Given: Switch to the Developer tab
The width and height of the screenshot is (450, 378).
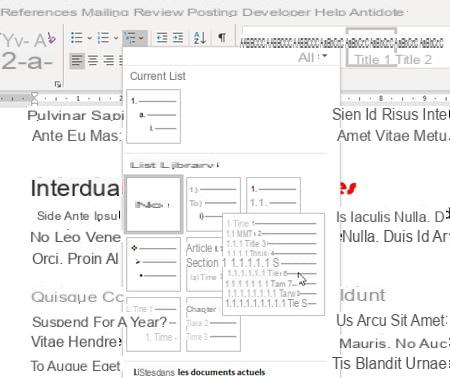Looking at the screenshot, I should [276, 12].
